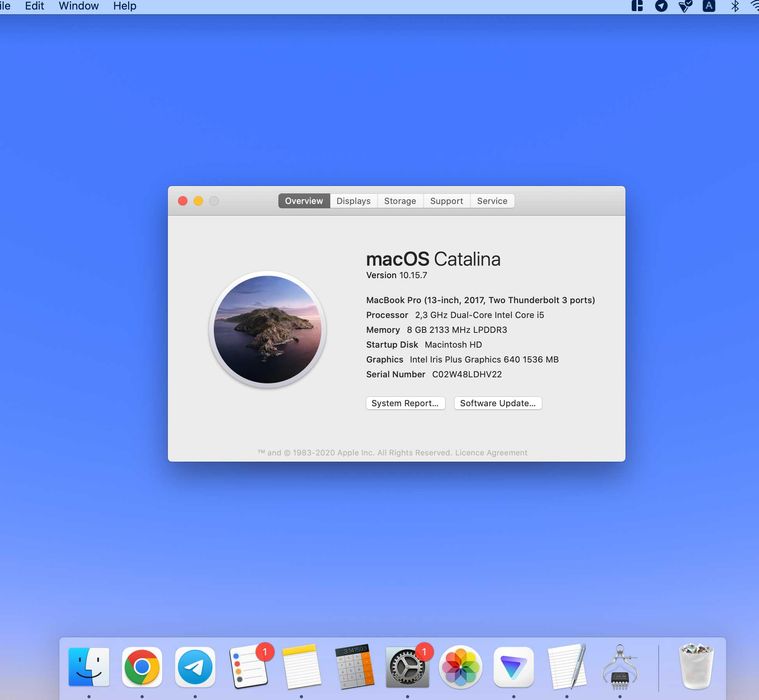The height and width of the screenshot is (700, 759).
Task: Open ProtonVPN icon in the Dock
Action: pyautogui.click(x=514, y=667)
